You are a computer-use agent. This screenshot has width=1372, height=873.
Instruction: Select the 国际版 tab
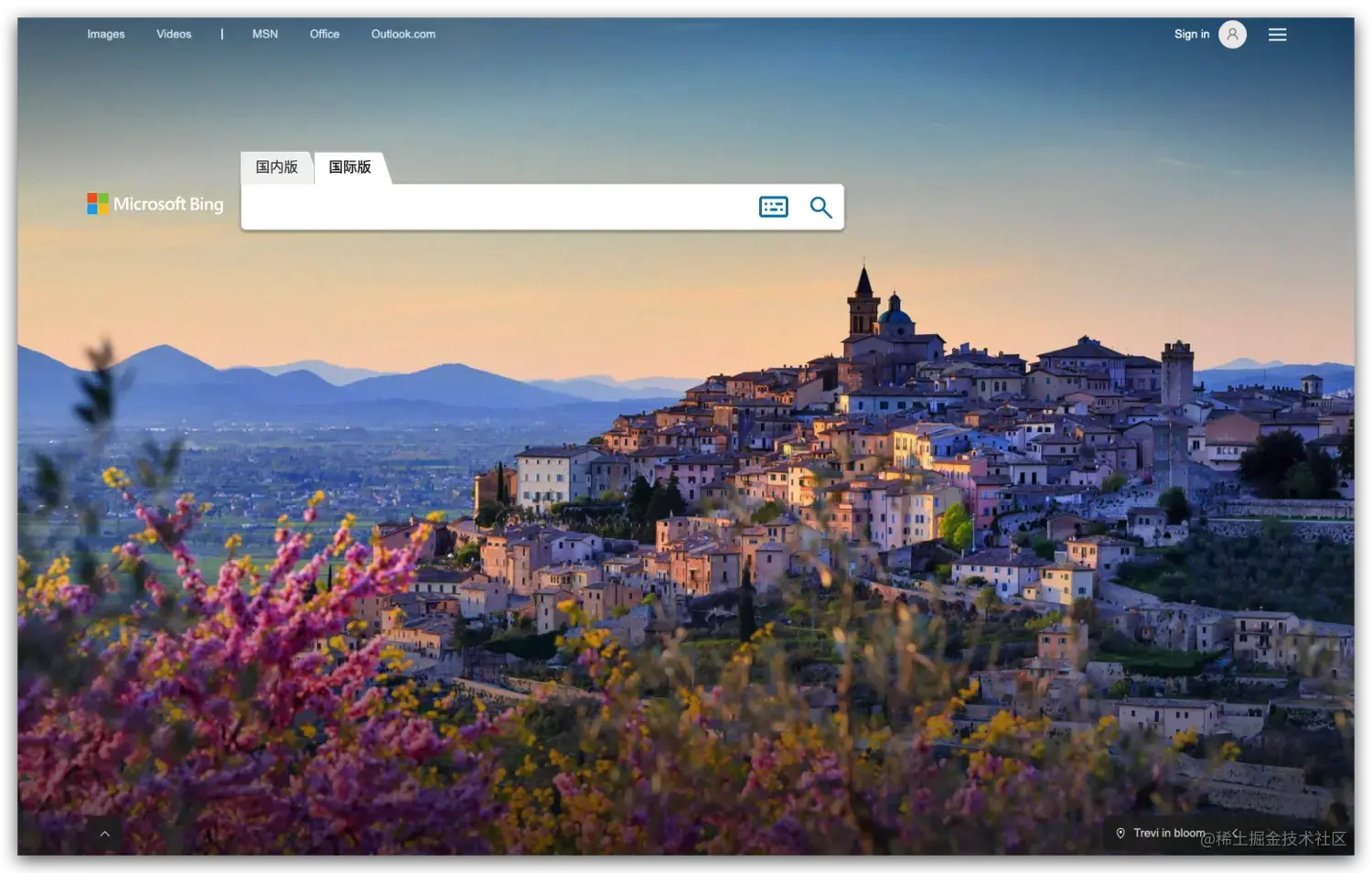pyautogui.click(x=350, y=167)
